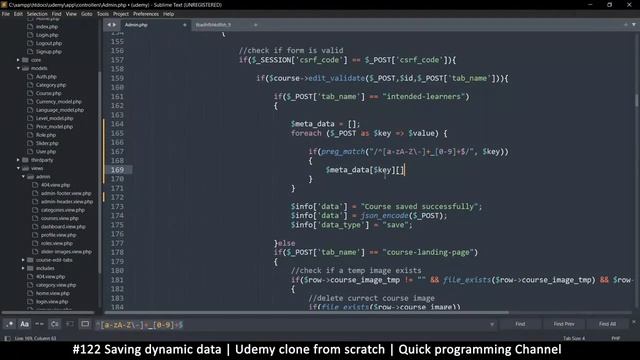Viewport: 640px width, 360px height.
Task: Open PHP syntax selector in status bar
Action: click(x=616, y=338)
